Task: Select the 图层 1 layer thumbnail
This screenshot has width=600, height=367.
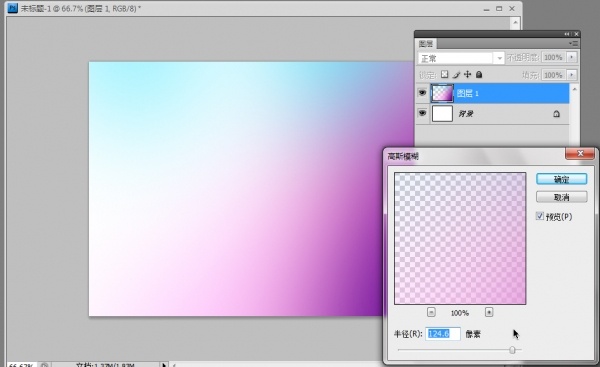Action: coord(442,93)
